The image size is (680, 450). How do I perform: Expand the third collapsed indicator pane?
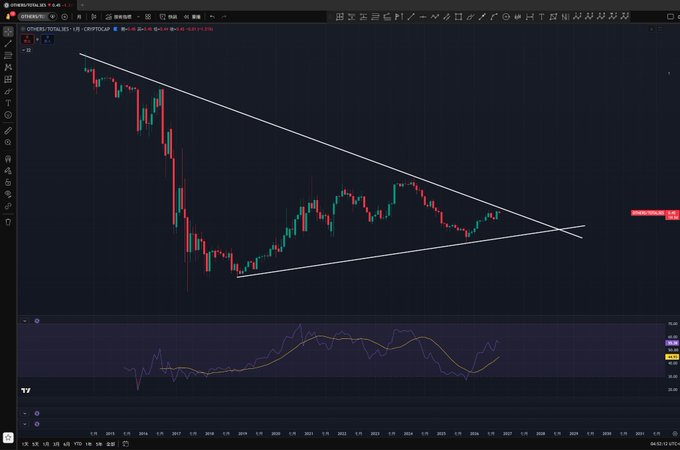coord(25,424)
